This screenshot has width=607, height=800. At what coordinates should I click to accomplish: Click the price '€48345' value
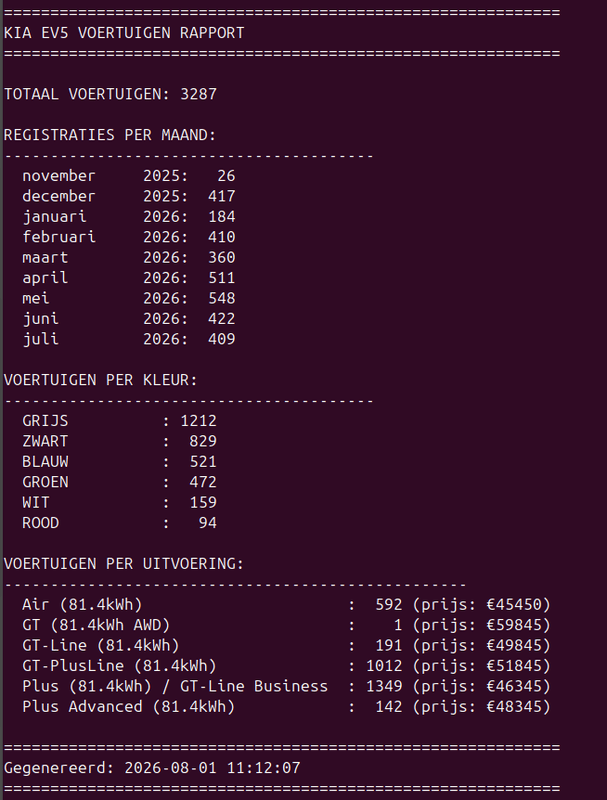(514, 707)
